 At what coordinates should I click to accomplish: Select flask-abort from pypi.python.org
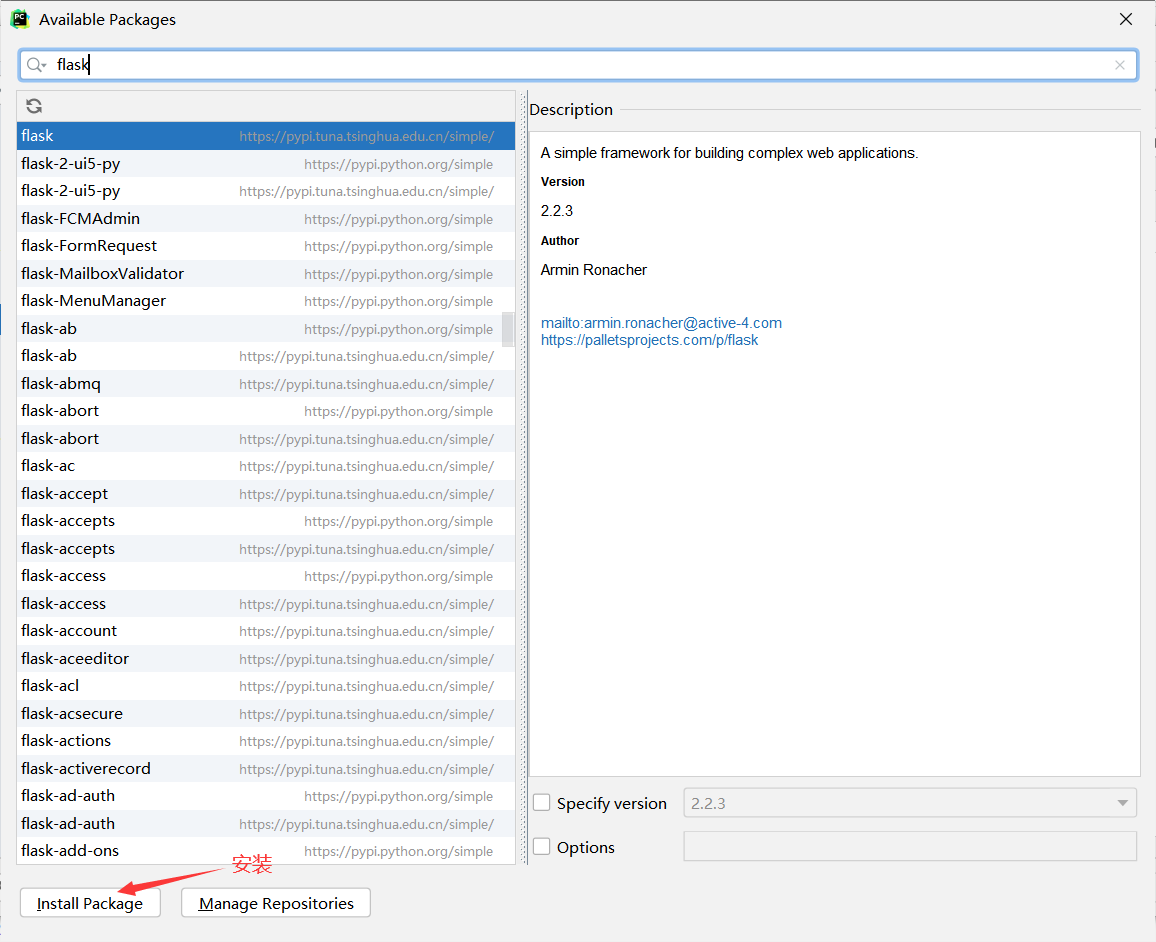click(265, 411)
